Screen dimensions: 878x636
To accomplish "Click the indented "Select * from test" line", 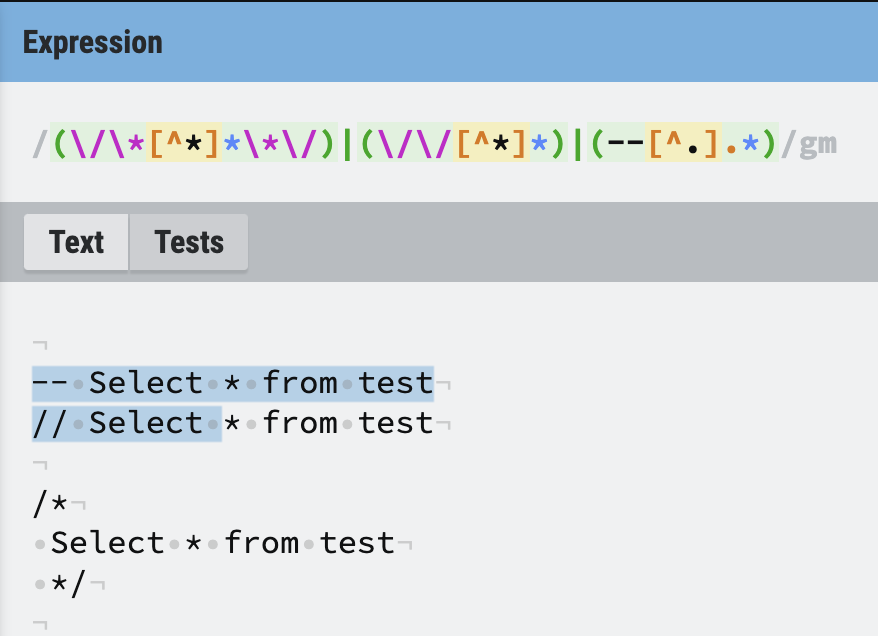I will coord(223,543).
